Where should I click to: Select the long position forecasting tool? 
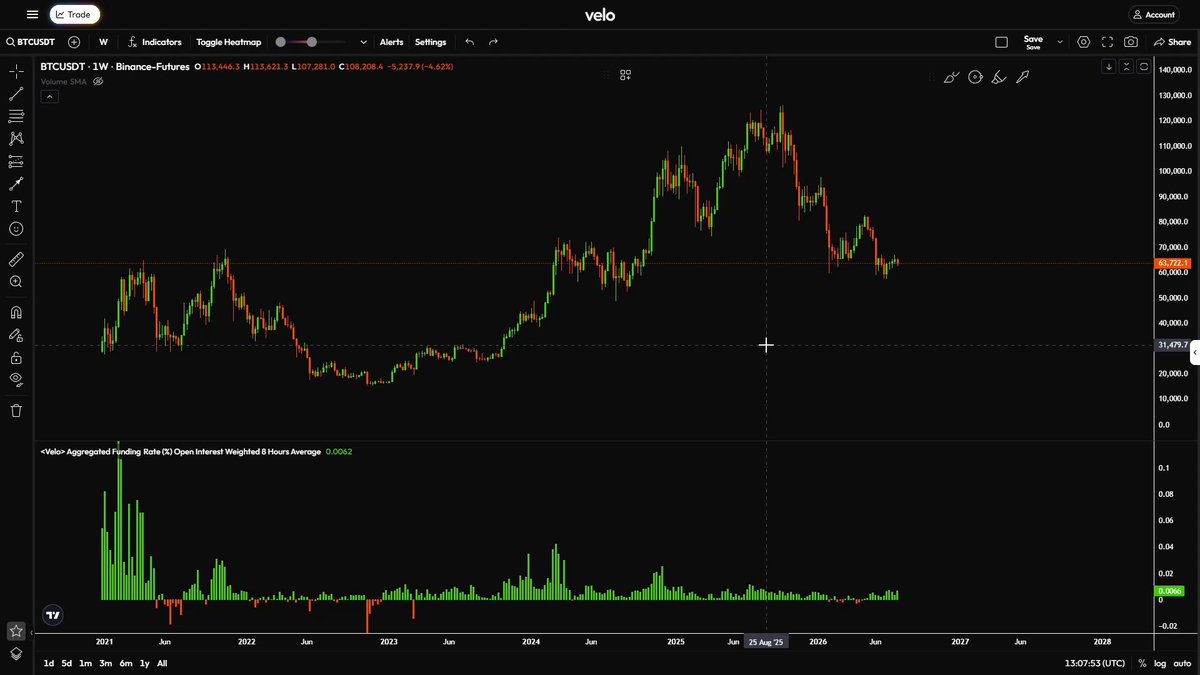[16, 161]
